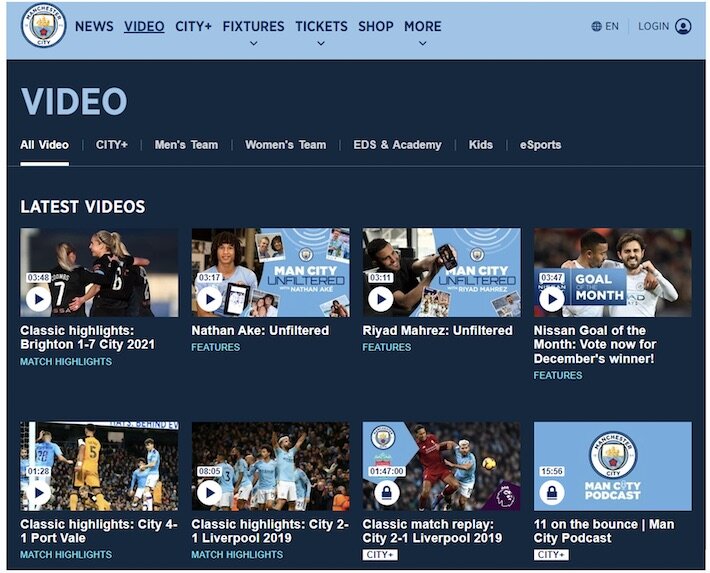Expand the TICKETS dropdown chevron
The image size is (710, 573).
(321, 43)
